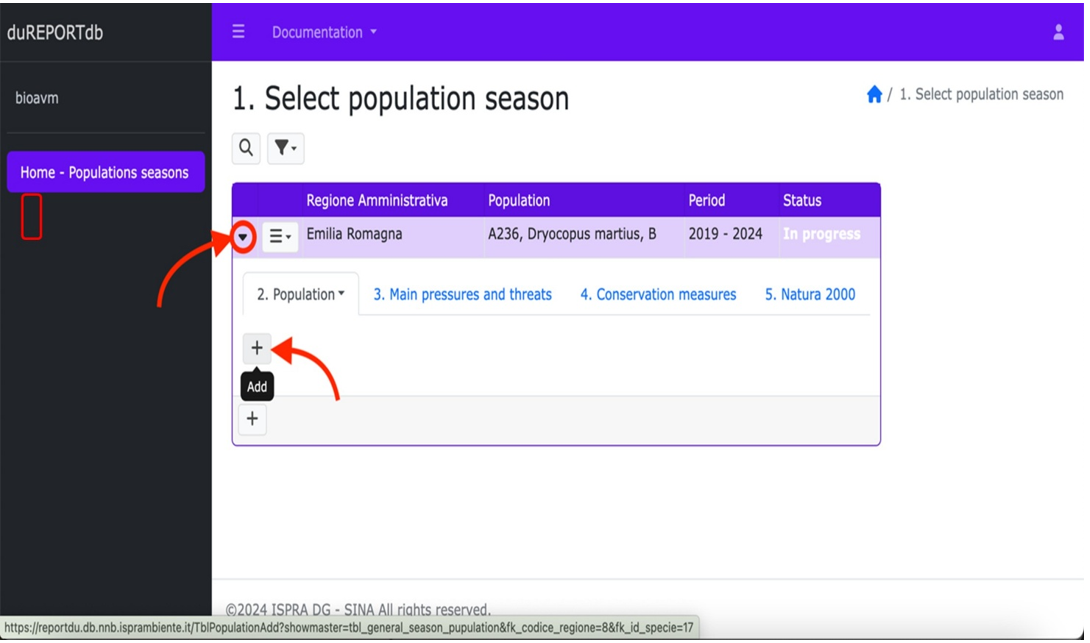The width and height of the screenshot is (1090, 643).
Task: Collapse the Emilia Romagna row triangle
Action: pos(243,237)
